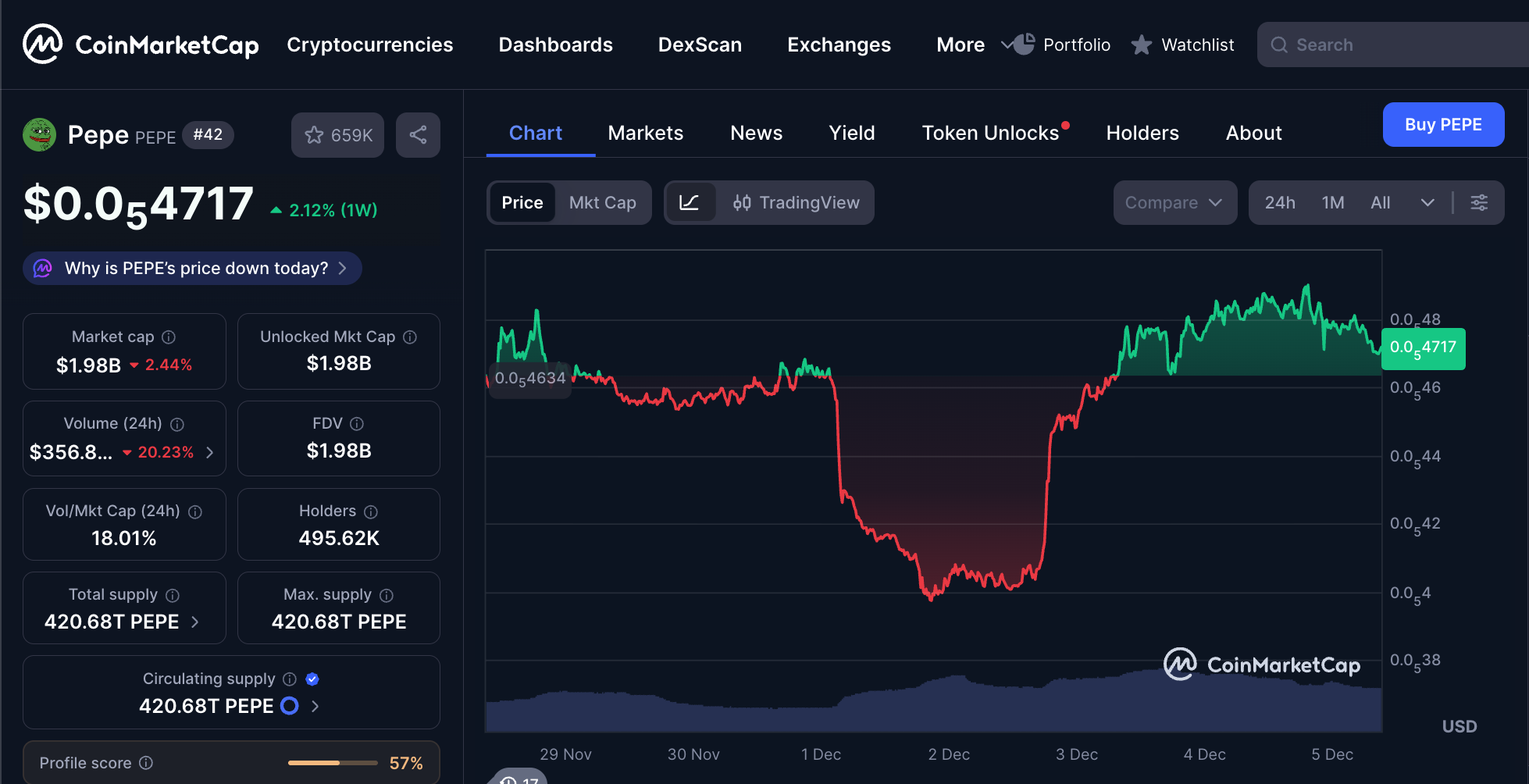Open the Markets tab

645,134
